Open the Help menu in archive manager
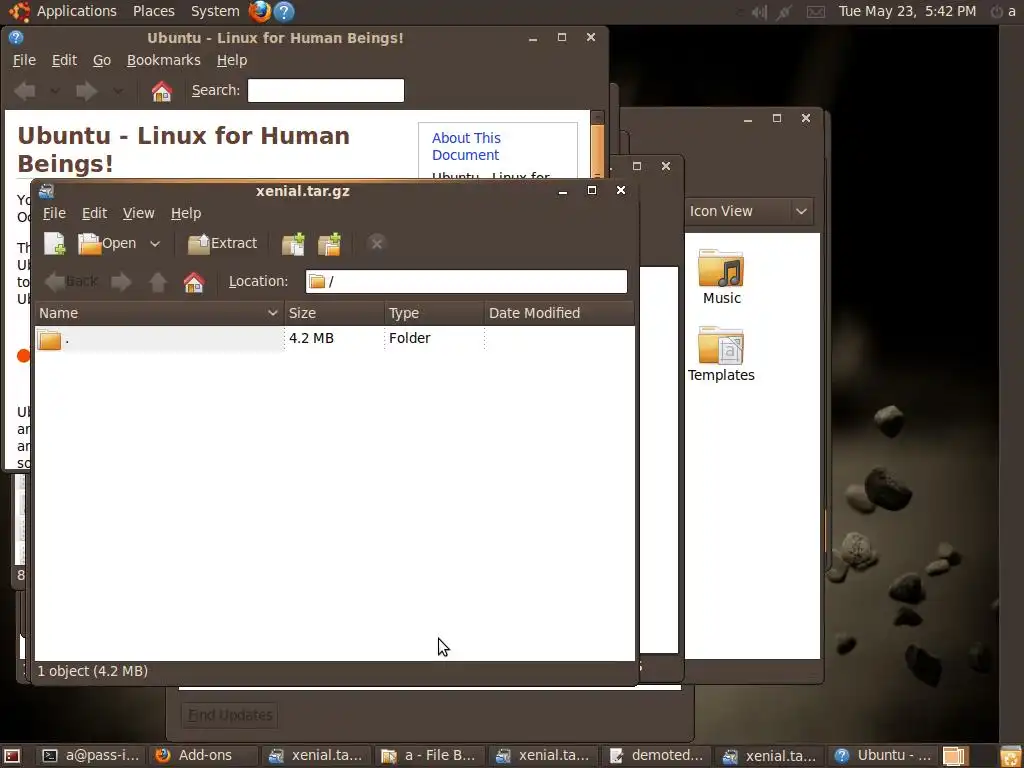Viewport: 1024px width, 768px height. tap(186, 213)
